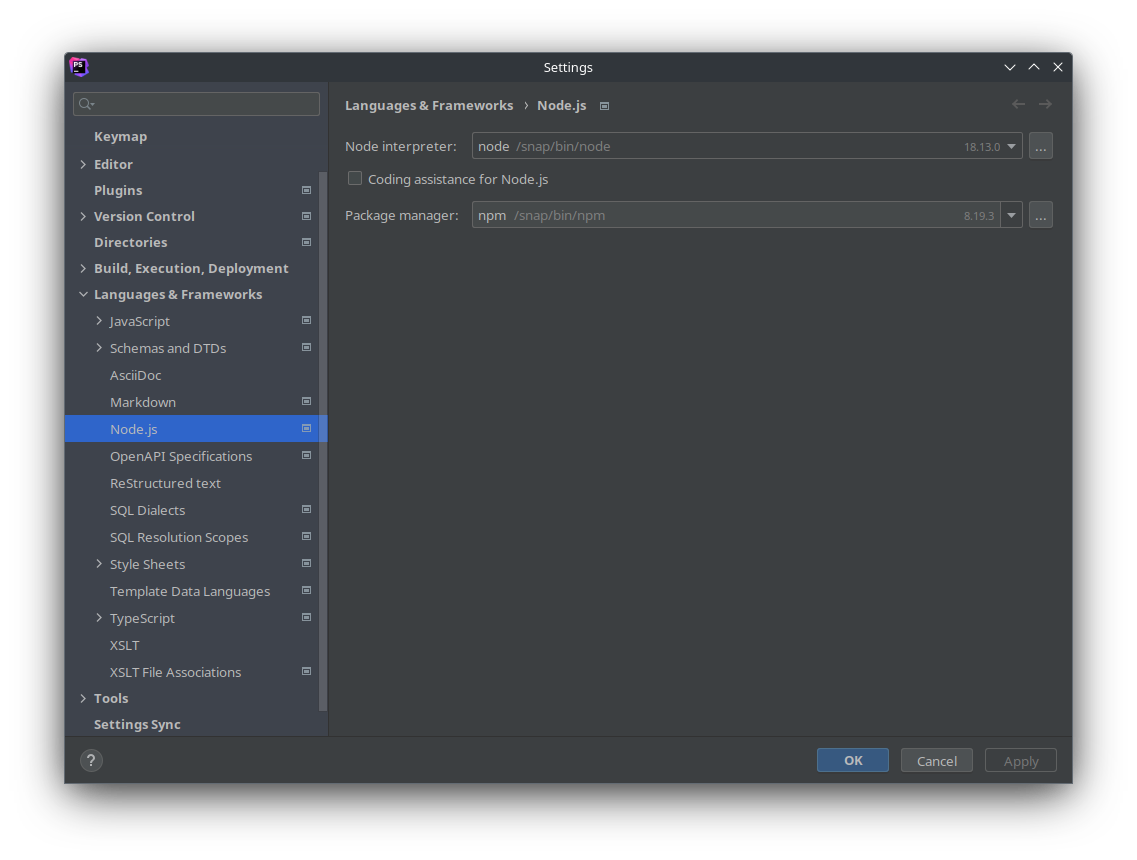Collapse Languages & Frameworks section

(x=83, y=294)
